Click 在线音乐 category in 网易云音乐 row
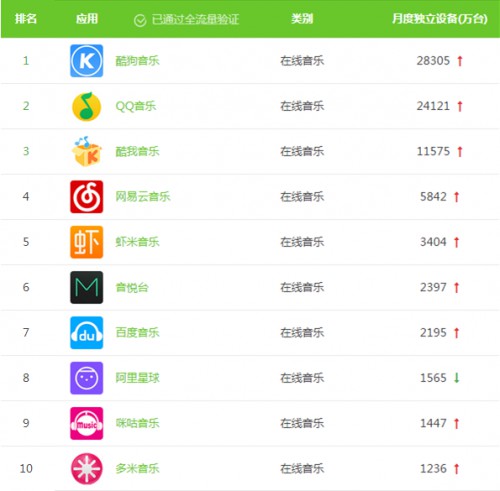The image size is (500, 491). coord(302,197)
